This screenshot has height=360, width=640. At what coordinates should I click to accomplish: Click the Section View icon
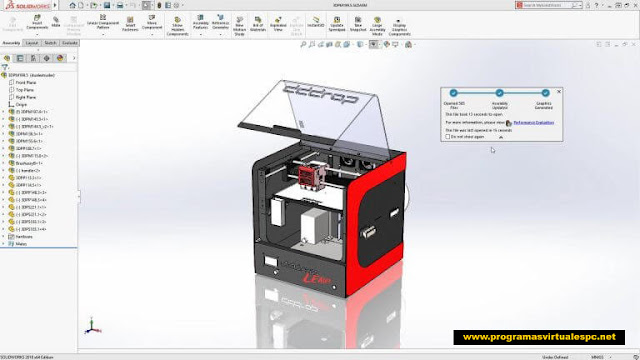point(329,44)
